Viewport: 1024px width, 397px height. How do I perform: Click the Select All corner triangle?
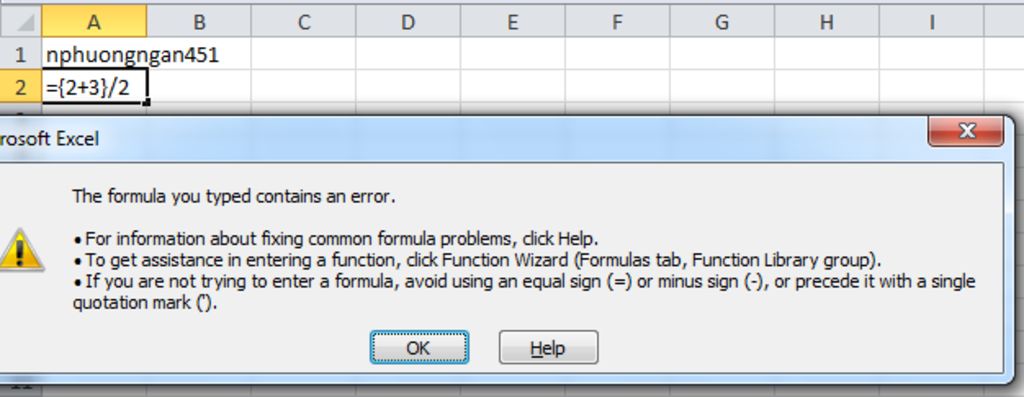[x=20, y=22]
